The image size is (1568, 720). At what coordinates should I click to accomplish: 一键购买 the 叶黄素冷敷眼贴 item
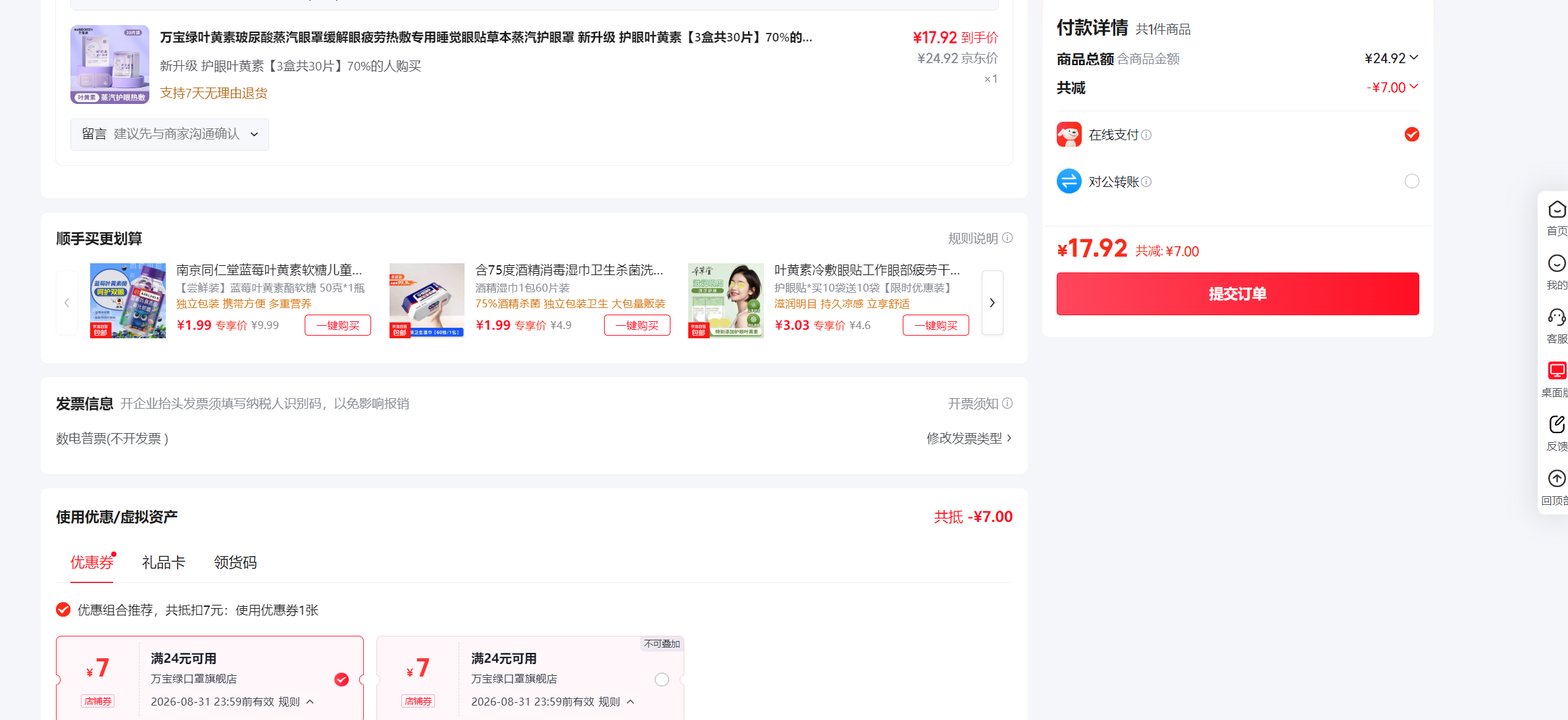point(936,325)
